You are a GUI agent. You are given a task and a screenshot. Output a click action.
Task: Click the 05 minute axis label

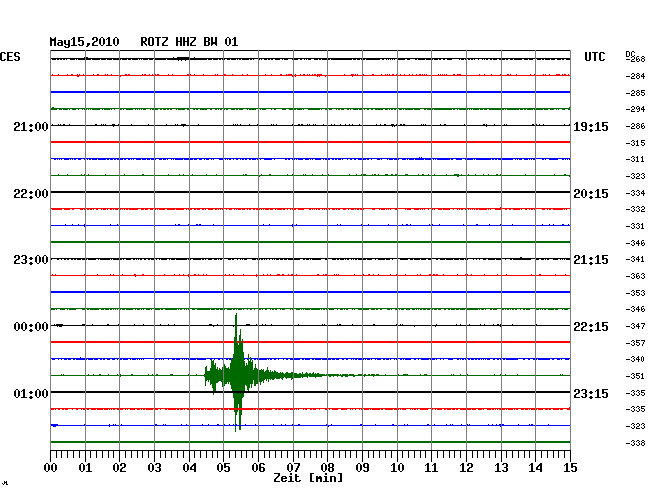(223, 468)
